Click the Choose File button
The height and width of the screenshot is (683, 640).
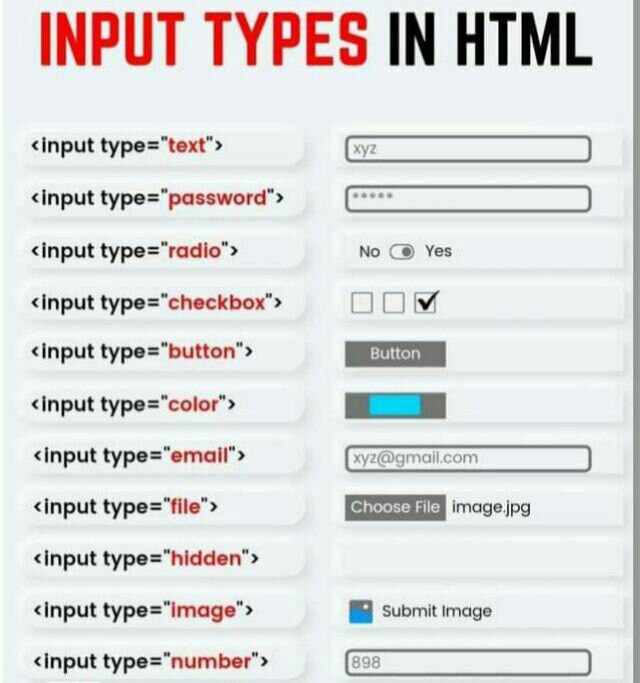395,507
